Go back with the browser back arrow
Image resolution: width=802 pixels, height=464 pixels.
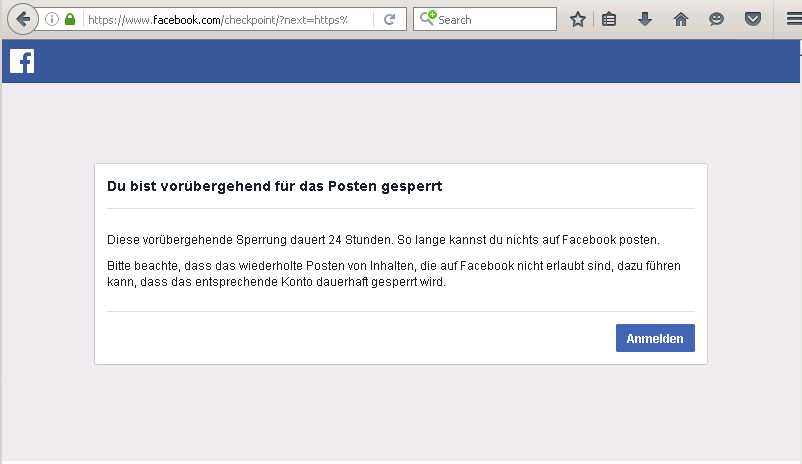(x=23, y=19)
